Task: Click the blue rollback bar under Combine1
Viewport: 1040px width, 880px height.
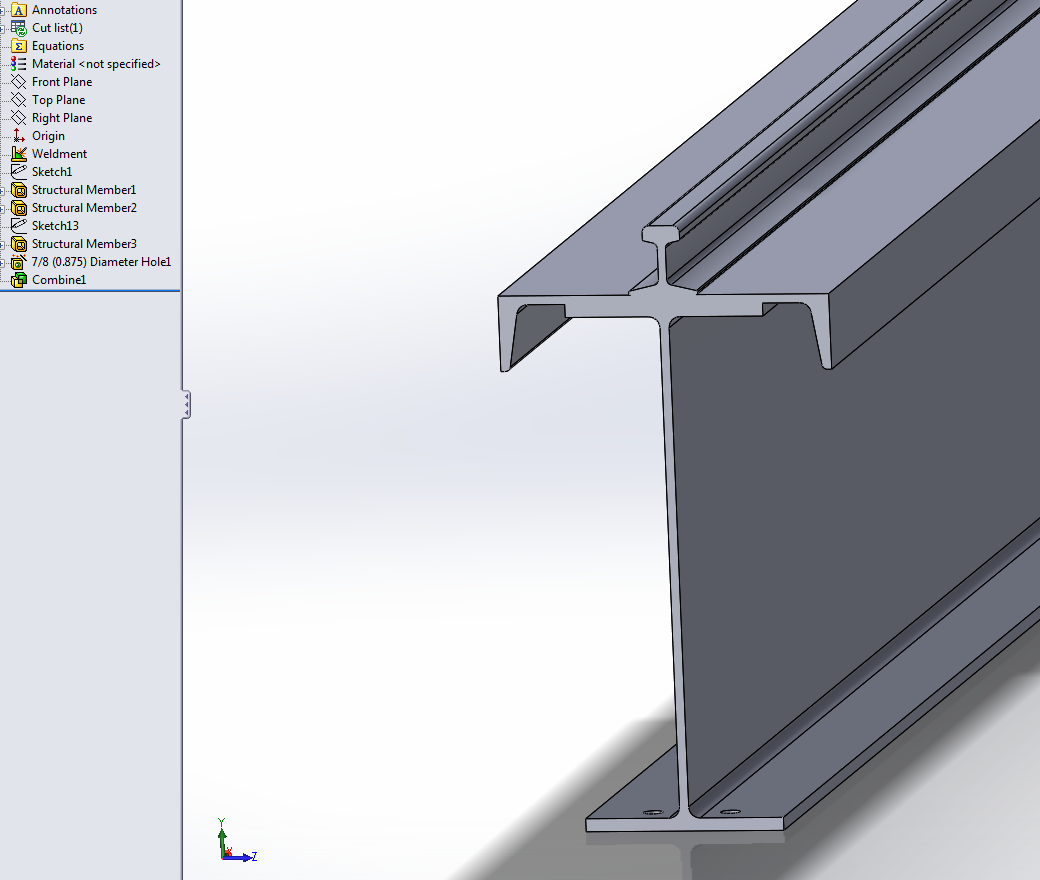Action: [90, 290]
